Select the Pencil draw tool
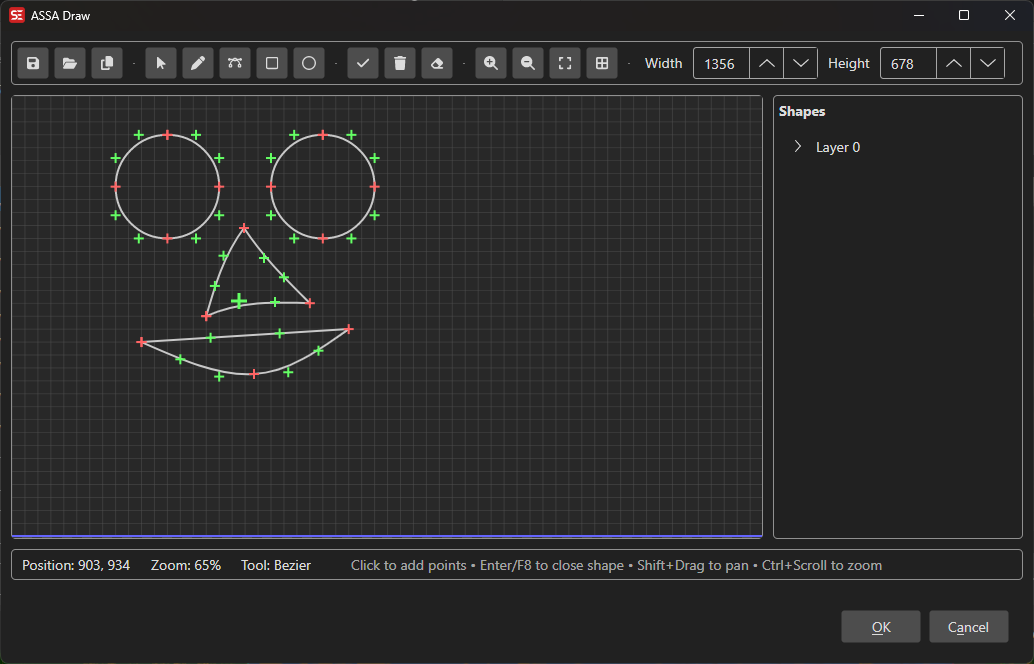The image size is (1034, 664). pyautogui.click(x=197, y=62)
